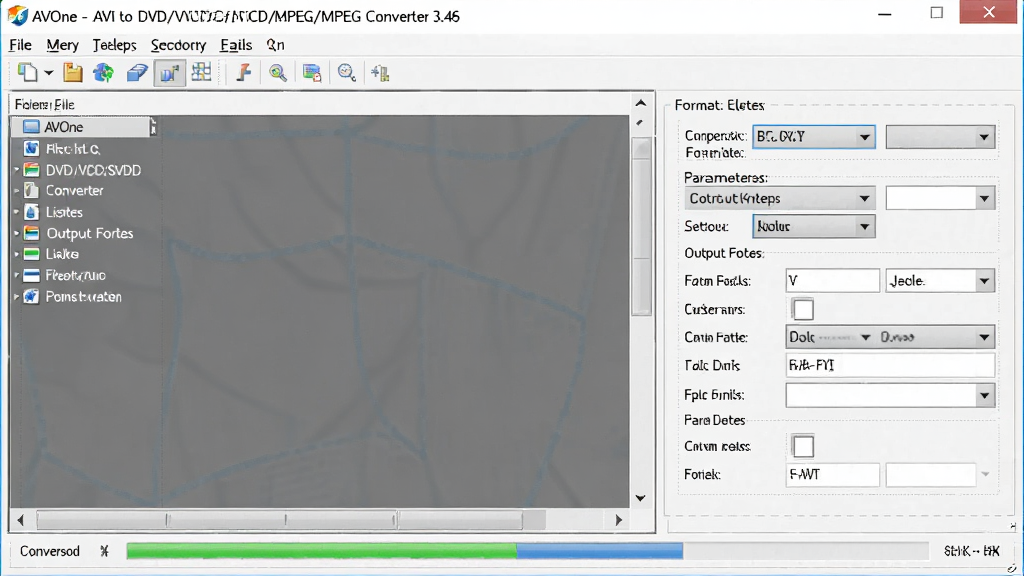Click the Fatm Fodls input field
The height and width of the screenshot is (576, 1024).
(x=833, y=281)
